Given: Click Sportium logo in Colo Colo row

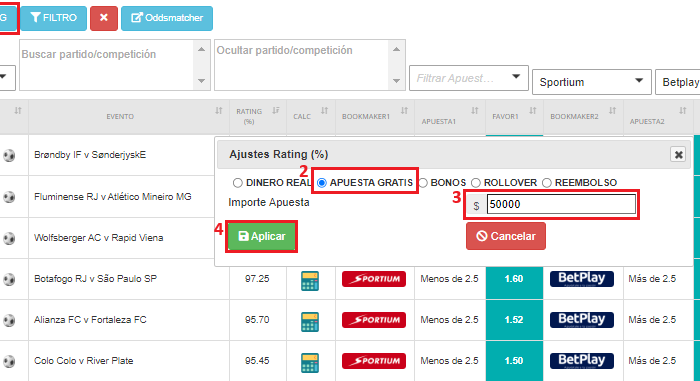Looking at the screenshot, I should point(374,361).
